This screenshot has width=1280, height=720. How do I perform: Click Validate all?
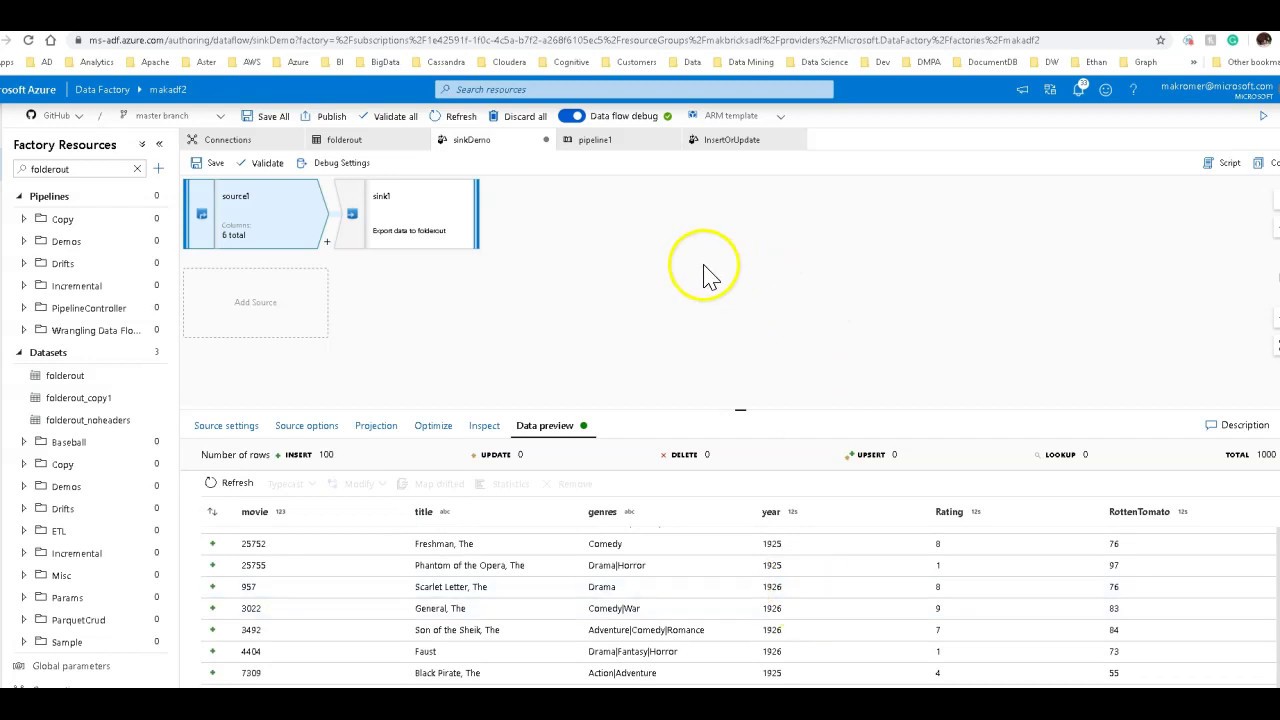pyautogui.click(x=388, y=116)
